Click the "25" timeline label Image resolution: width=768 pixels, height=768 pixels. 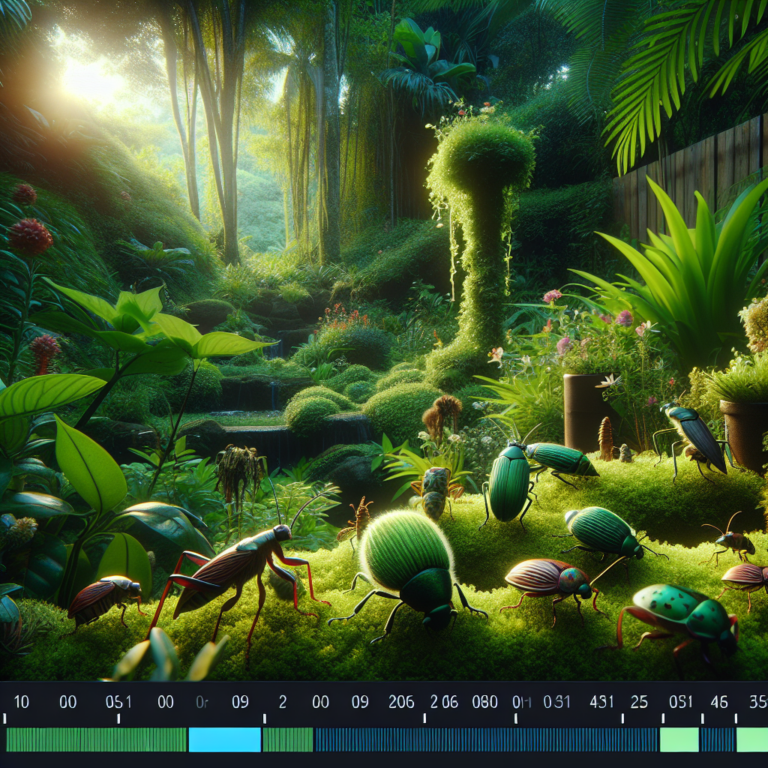pyautogui.click(x=639, y=702)
